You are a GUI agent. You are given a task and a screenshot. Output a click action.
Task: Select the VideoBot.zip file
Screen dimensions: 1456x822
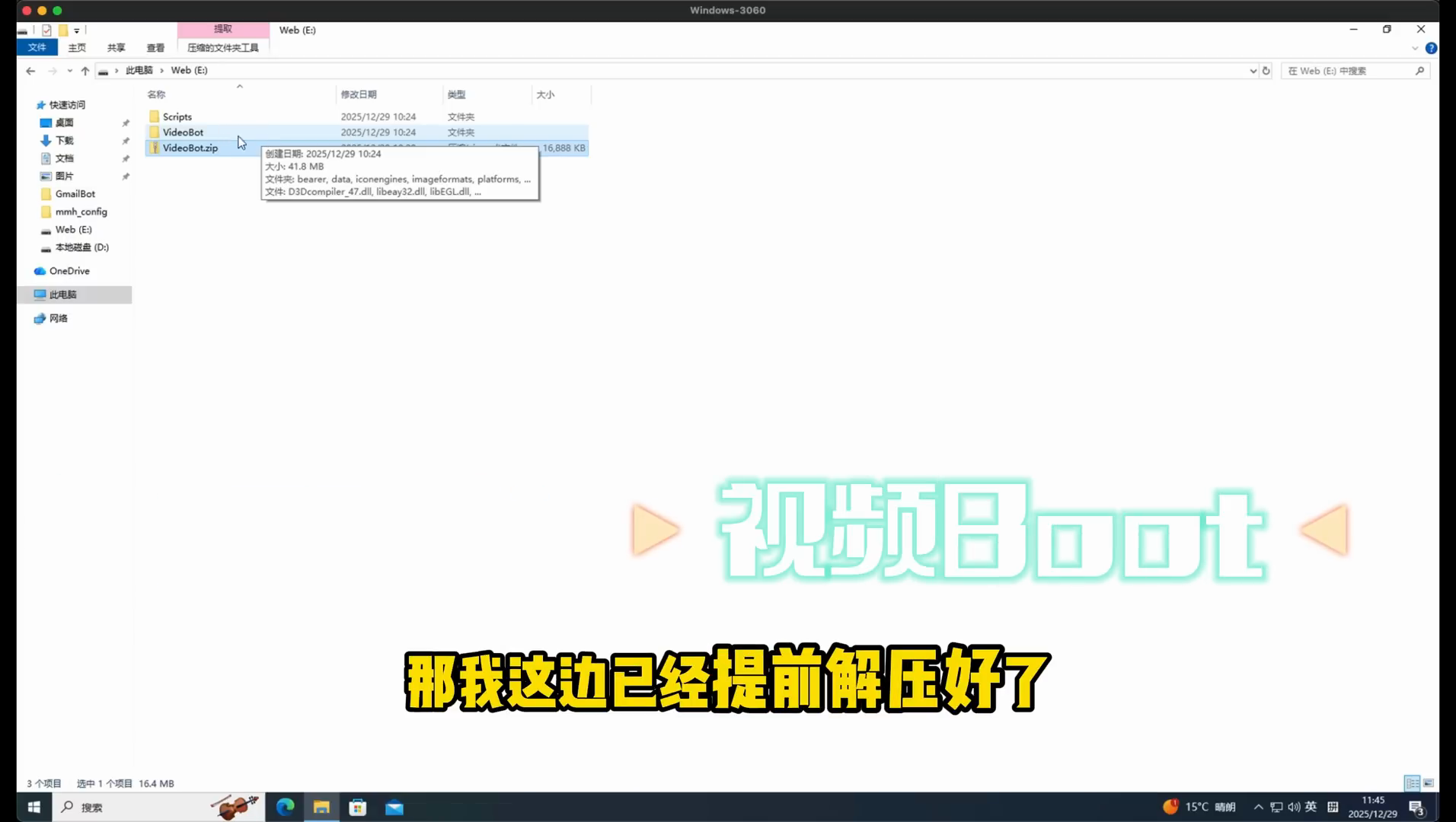(190, 148)
